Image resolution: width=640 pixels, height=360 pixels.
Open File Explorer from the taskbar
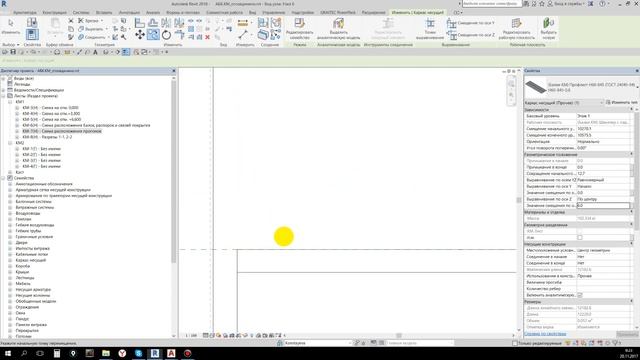point(106,353)
